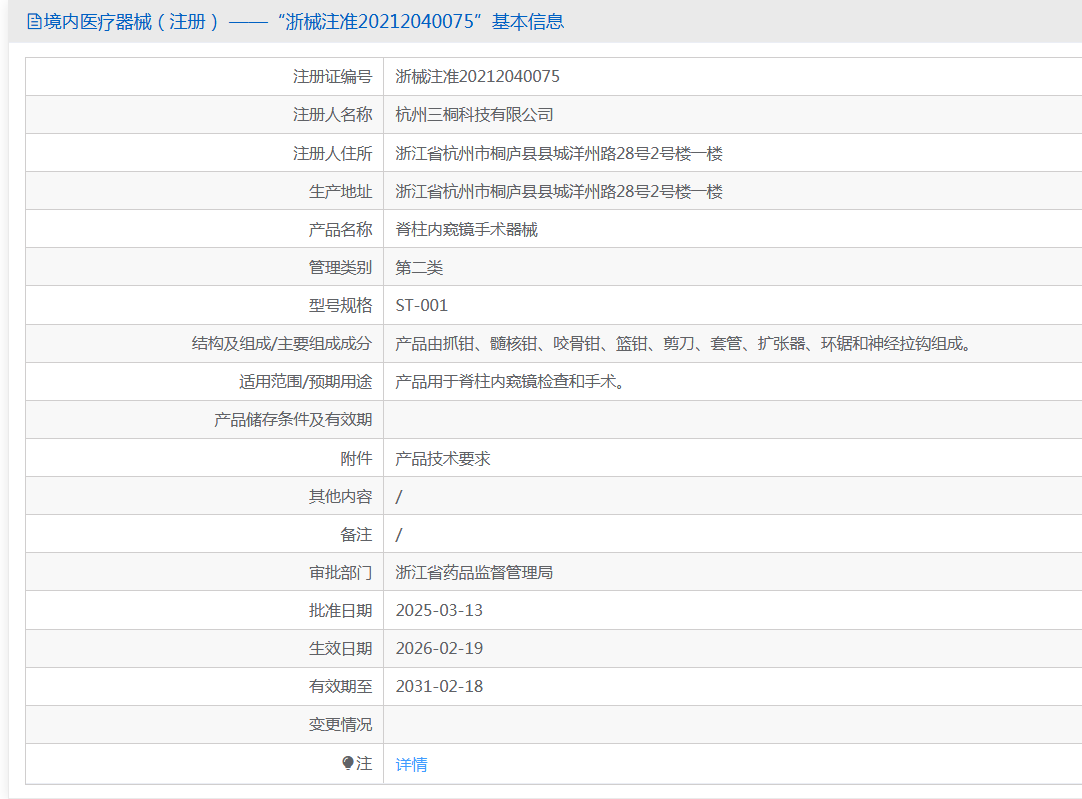Click the page title 境内医疗器械（注册）基本信息

coord(304,21)
